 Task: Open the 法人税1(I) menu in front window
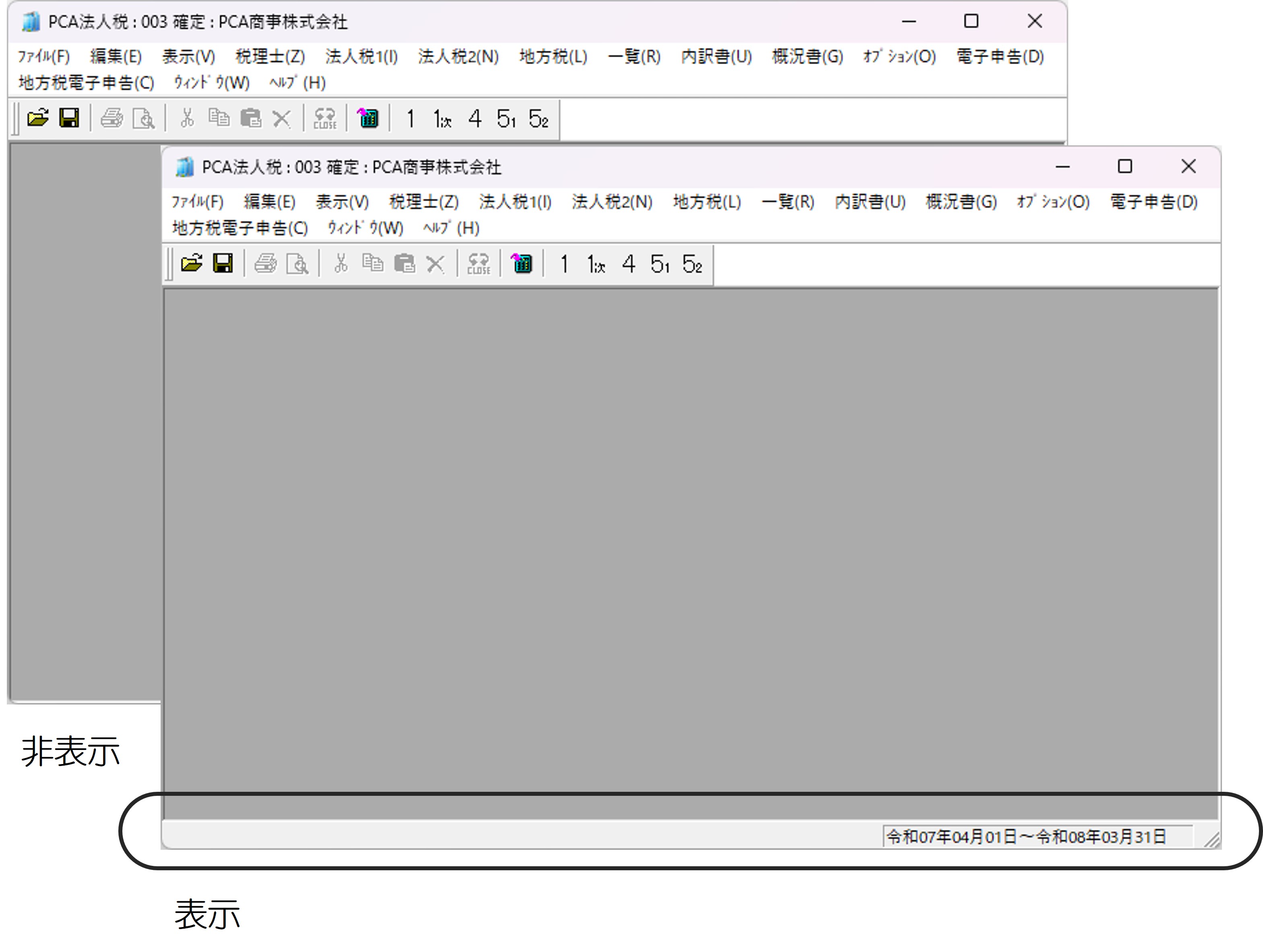[515, 202]
